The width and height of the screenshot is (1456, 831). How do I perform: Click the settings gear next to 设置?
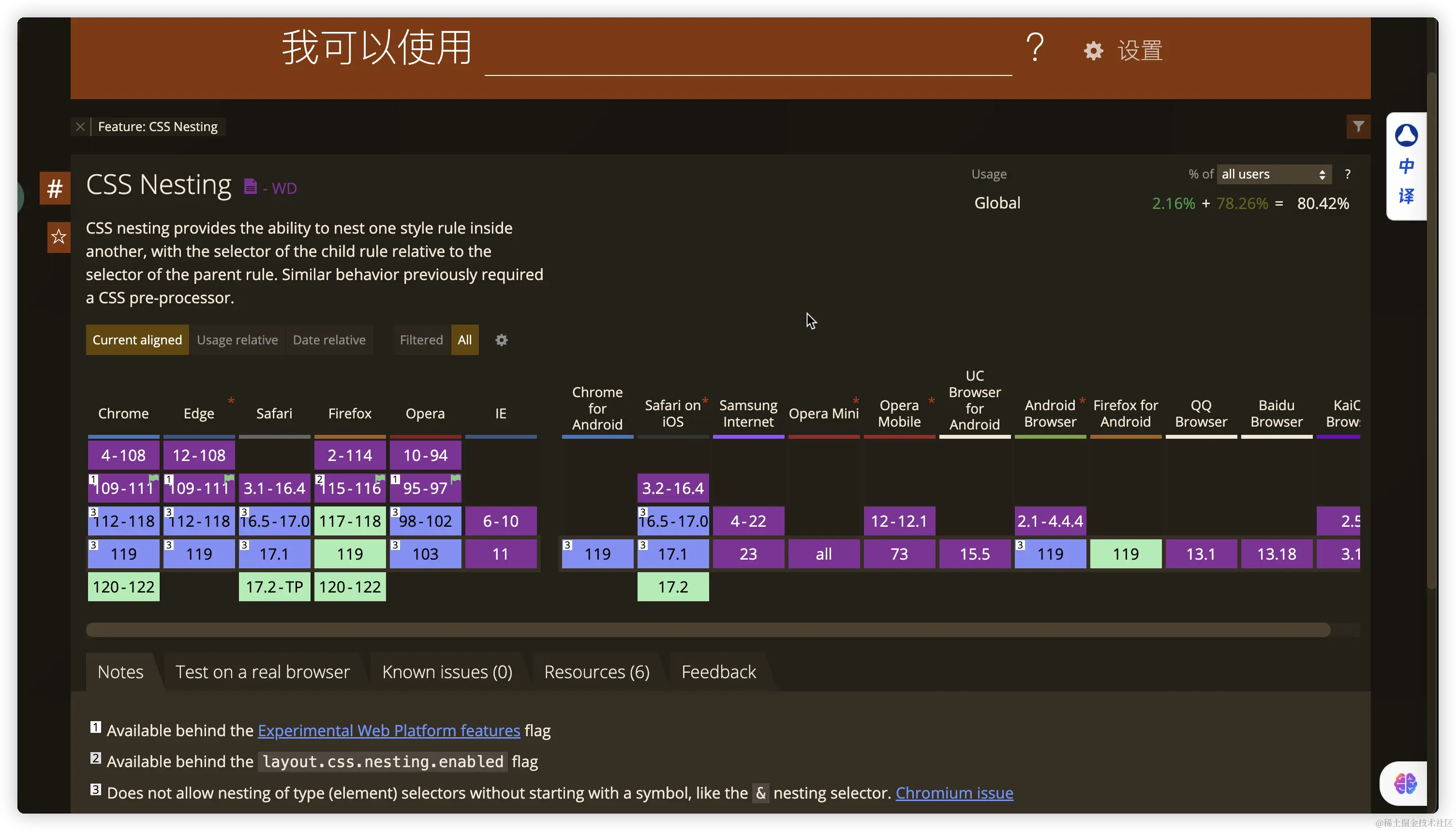pyautogui.click(x=1093, y=51)
